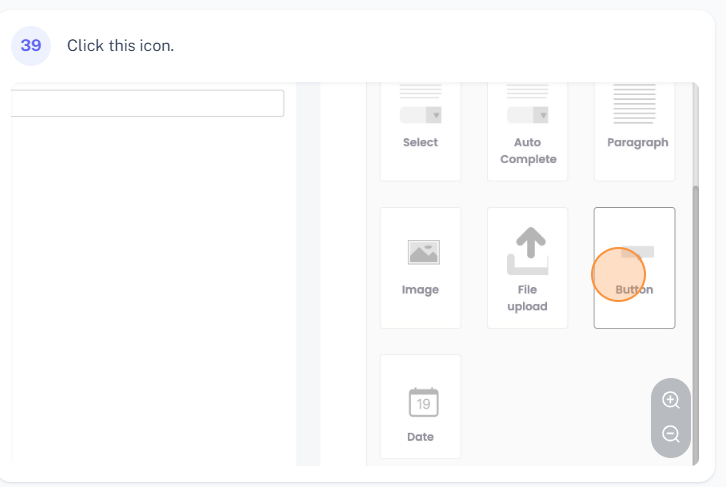Select the Image component icon
Screen dimensions: 726x487
point(424,252)
